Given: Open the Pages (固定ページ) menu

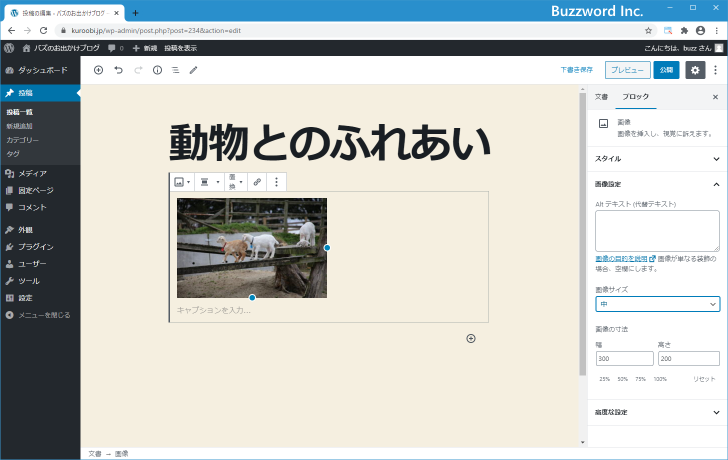Looking at the screenshot, I should coord(40,190).
